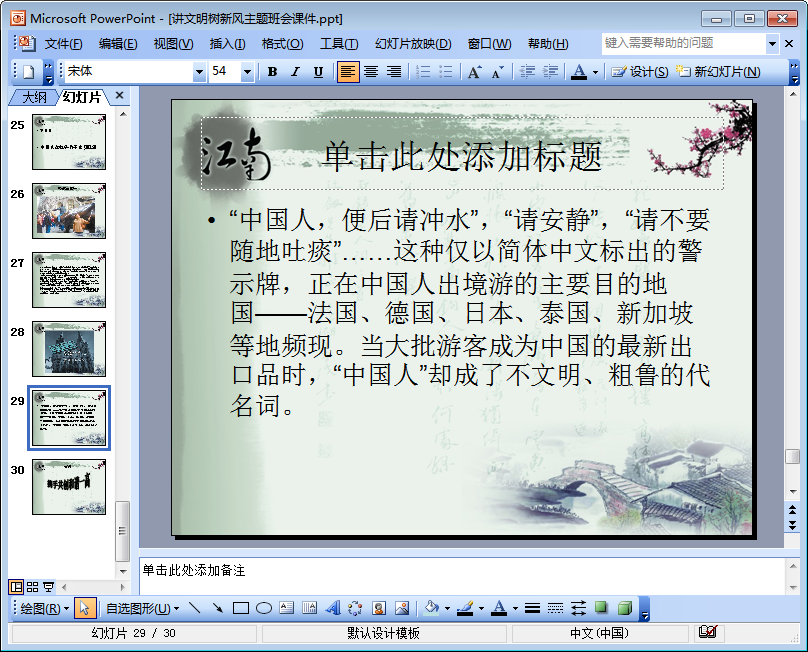Apply font color on formatting toolbar
The height and width of the screenshot is (652, 808).
point(579,72)
